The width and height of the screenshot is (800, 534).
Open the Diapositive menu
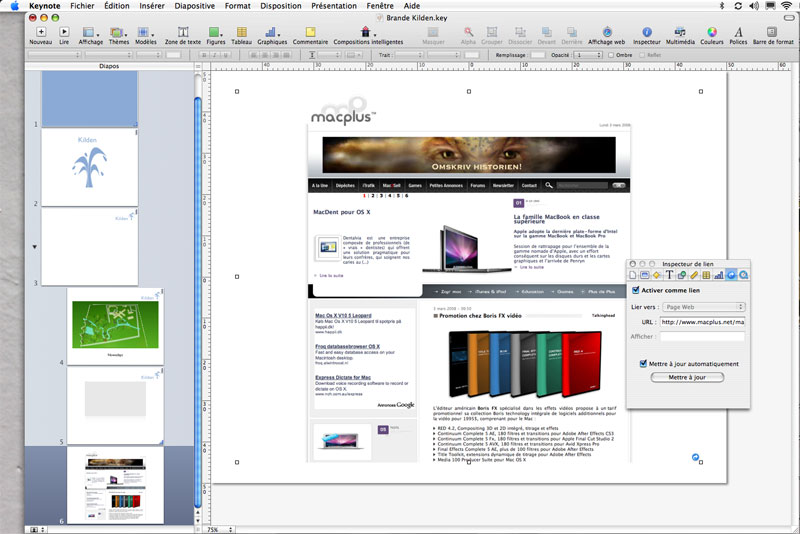coord(194,6)
